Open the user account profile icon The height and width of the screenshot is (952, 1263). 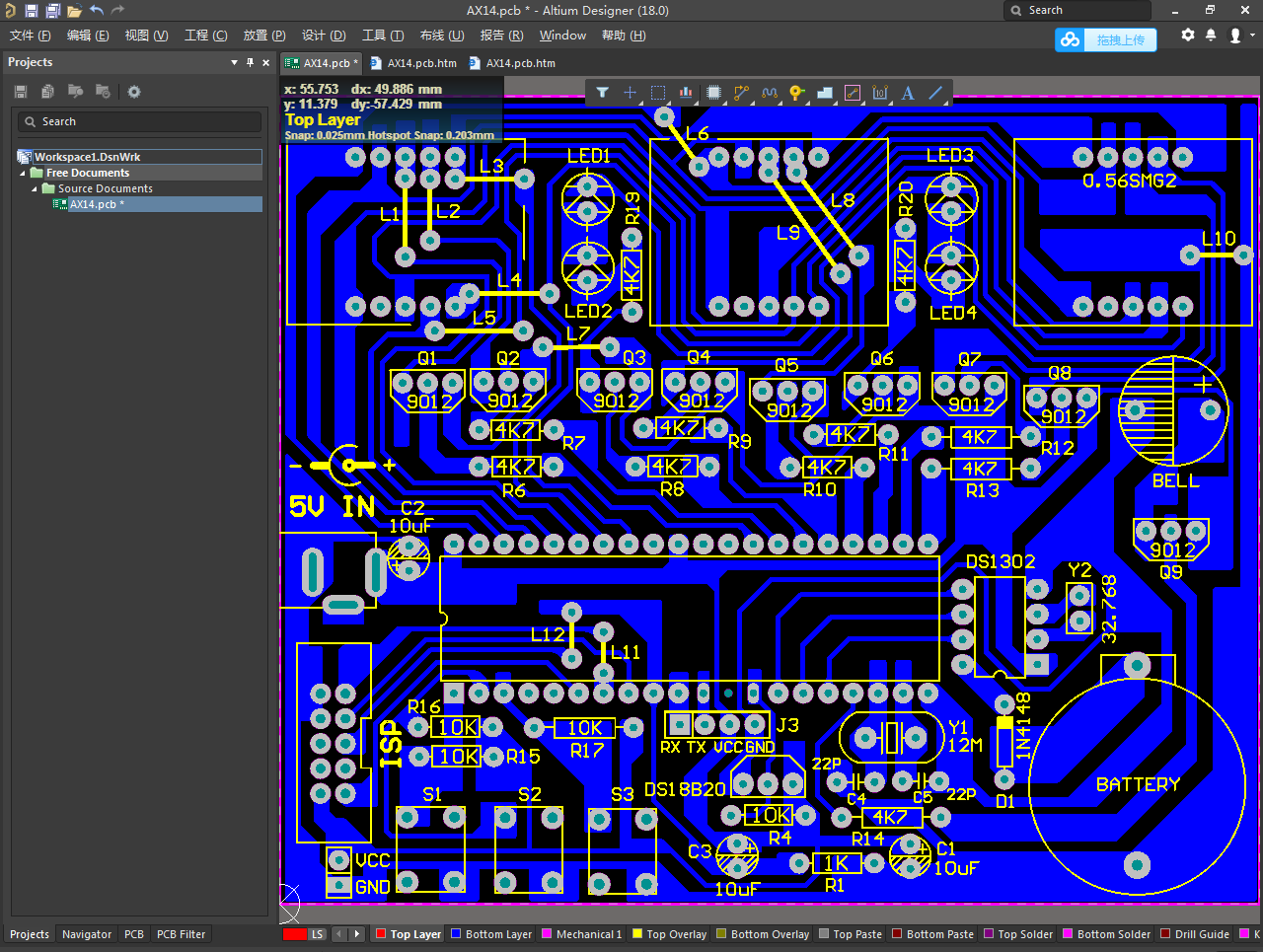(x=1235, y=35)
